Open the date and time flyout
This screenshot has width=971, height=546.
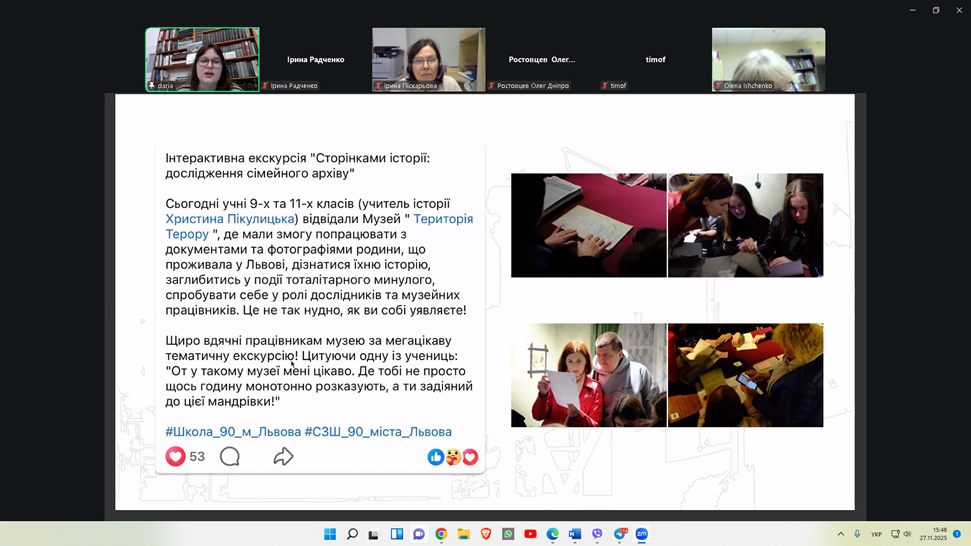coord(940,534)
